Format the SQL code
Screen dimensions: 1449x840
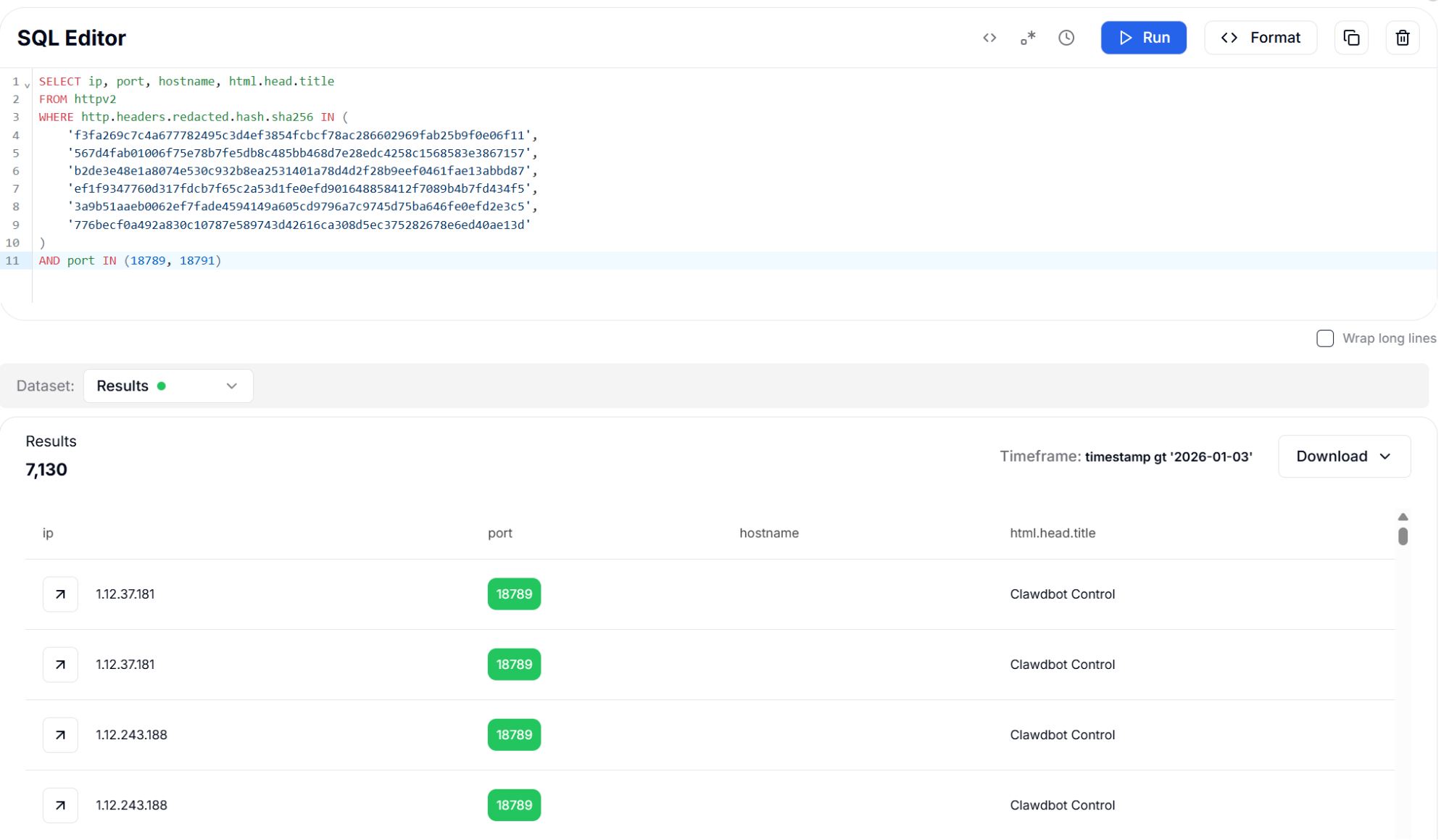click(x=1261, y=38)
